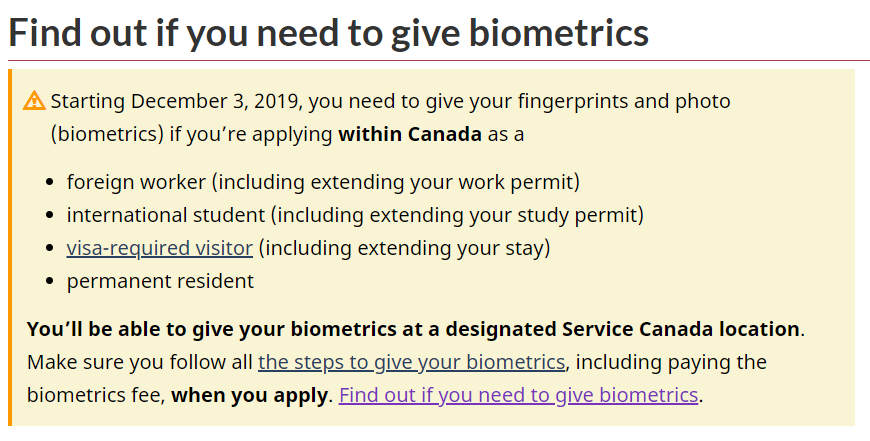
Task: Click the "(biometrics)" word in parentheses
Action: coord(108,135)
